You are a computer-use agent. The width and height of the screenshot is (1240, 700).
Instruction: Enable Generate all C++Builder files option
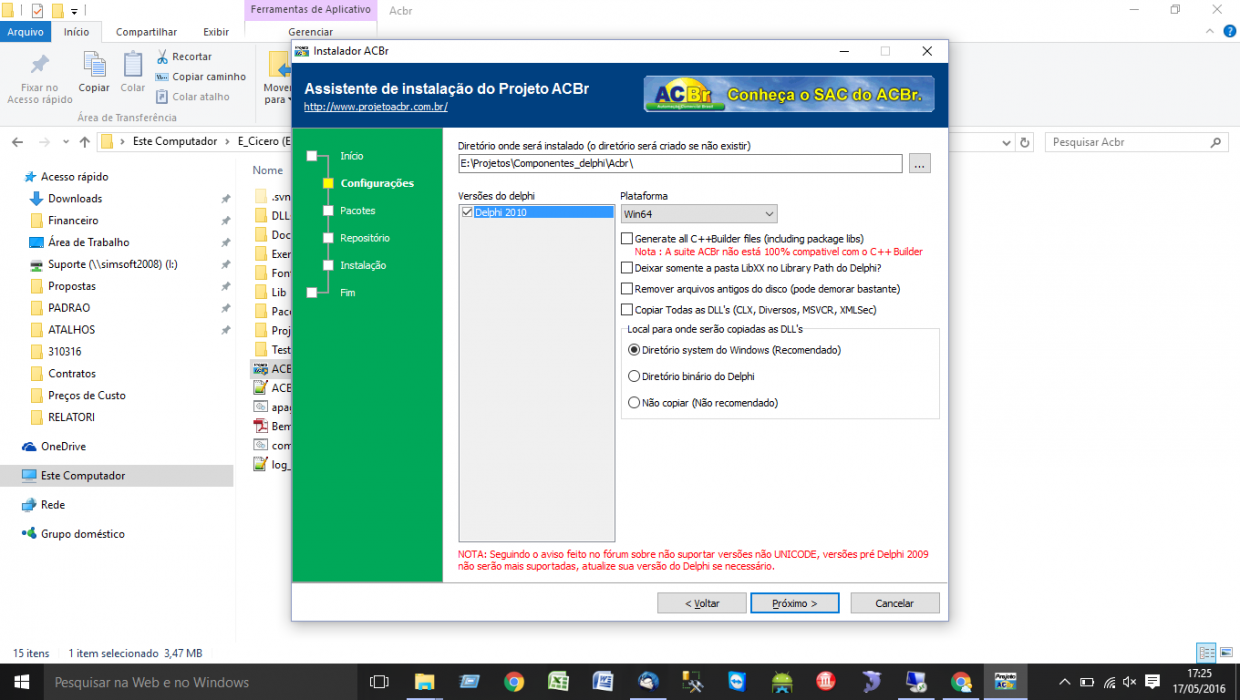pos(627,239)
